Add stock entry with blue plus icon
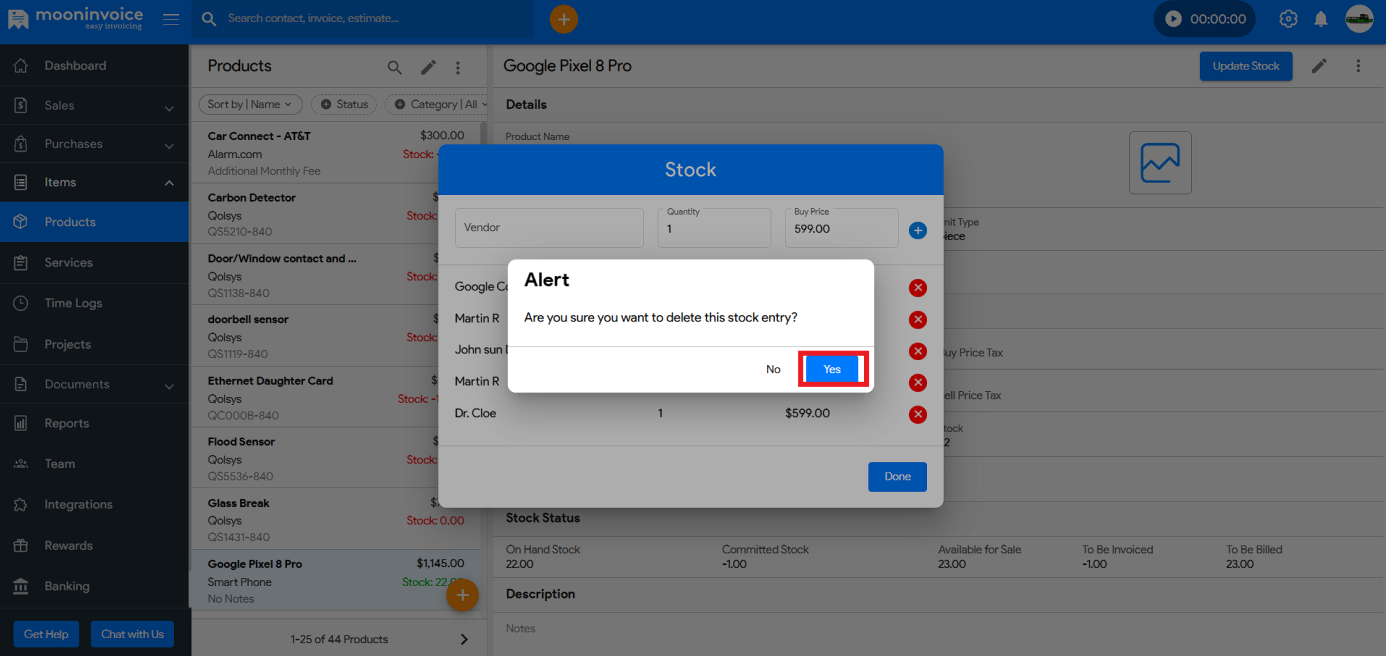Screen dimensions: 1386x656 pyautogui.click(x=918, y=230)
